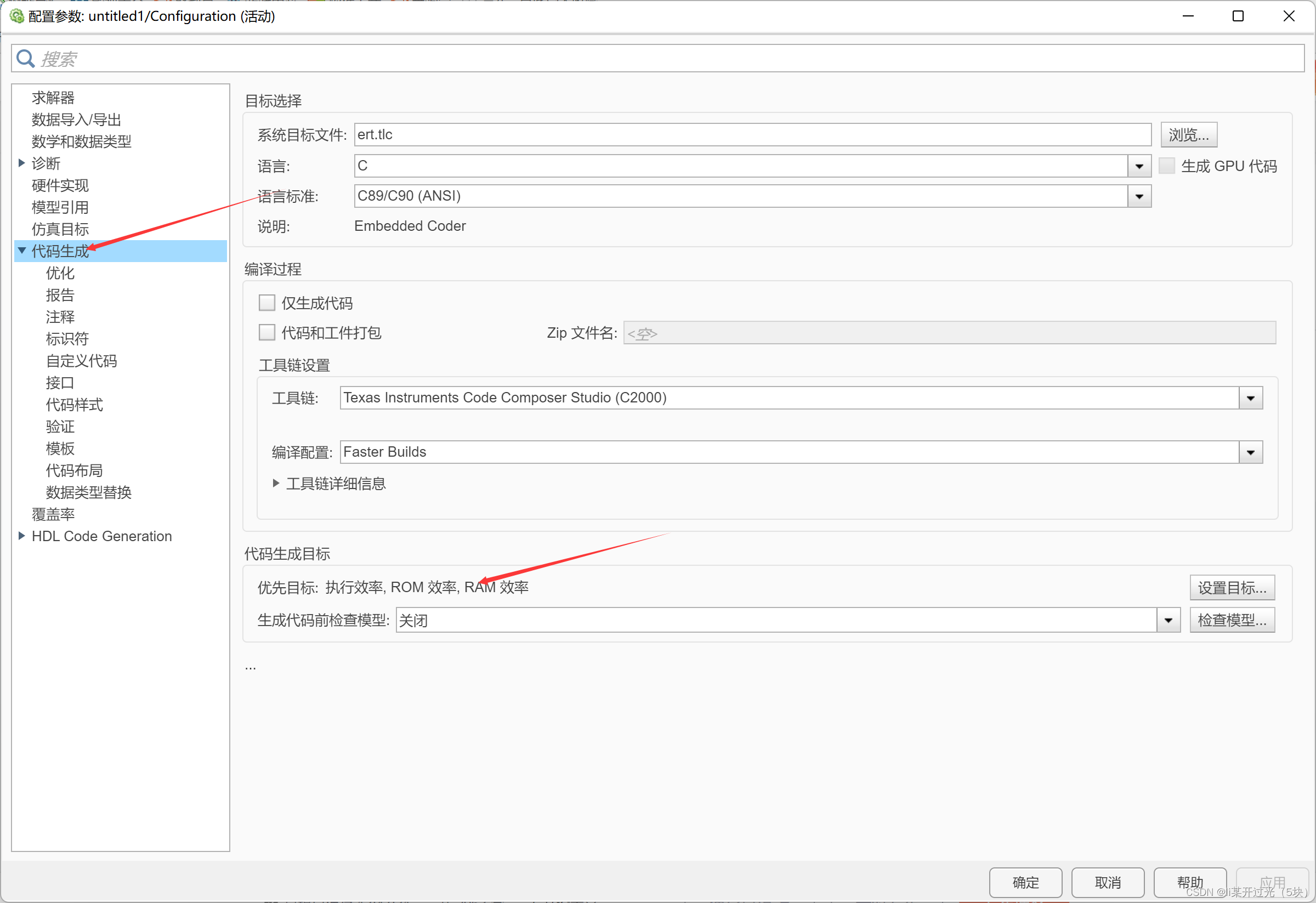The width and height of the screenshot is (1316, 903).
Task: Click the search magnifier icon
Action: point(25,58)
